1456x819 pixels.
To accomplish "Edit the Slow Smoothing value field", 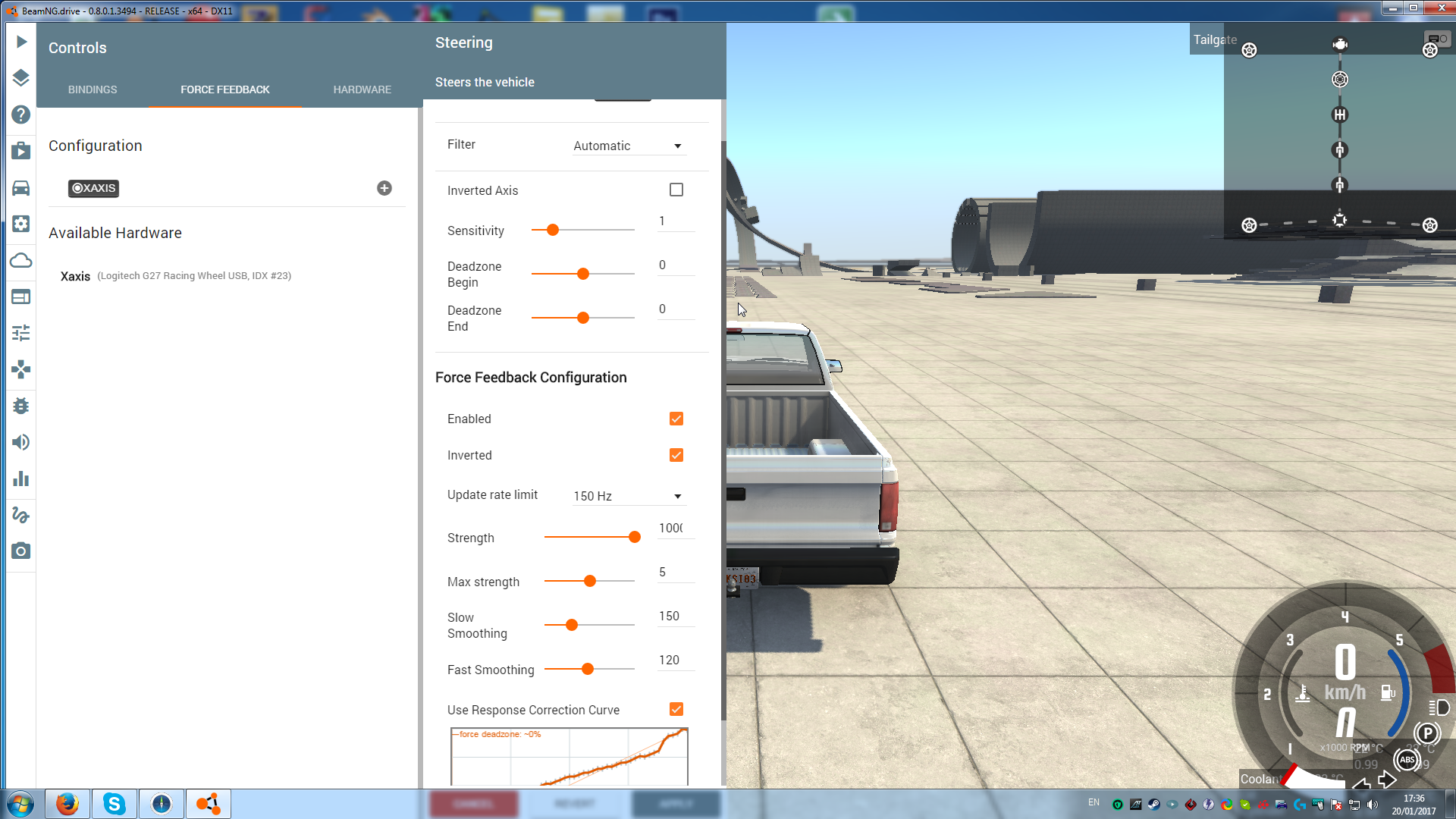I will click(676, 617).
